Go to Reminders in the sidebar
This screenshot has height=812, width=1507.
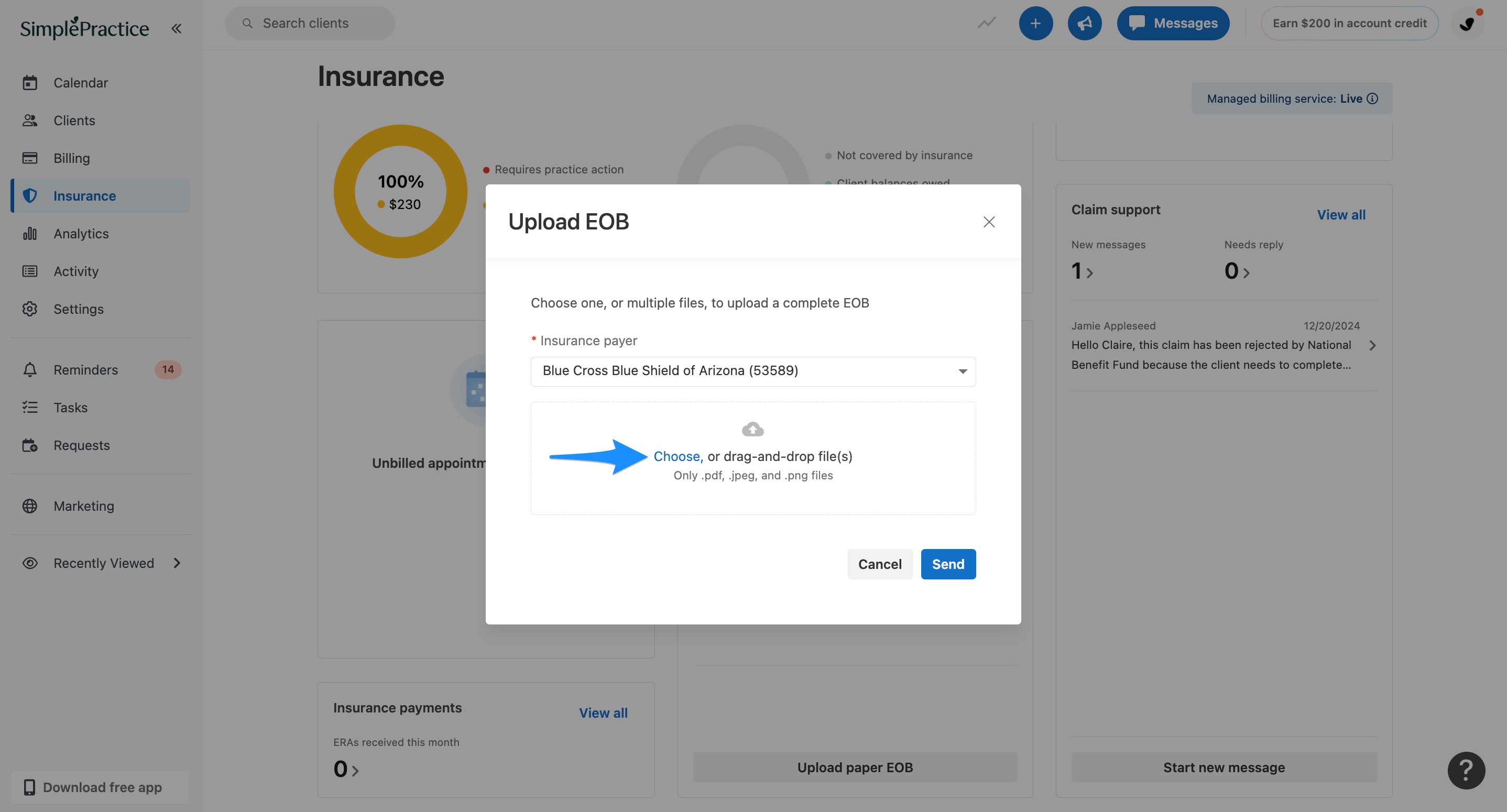[85, 370]
